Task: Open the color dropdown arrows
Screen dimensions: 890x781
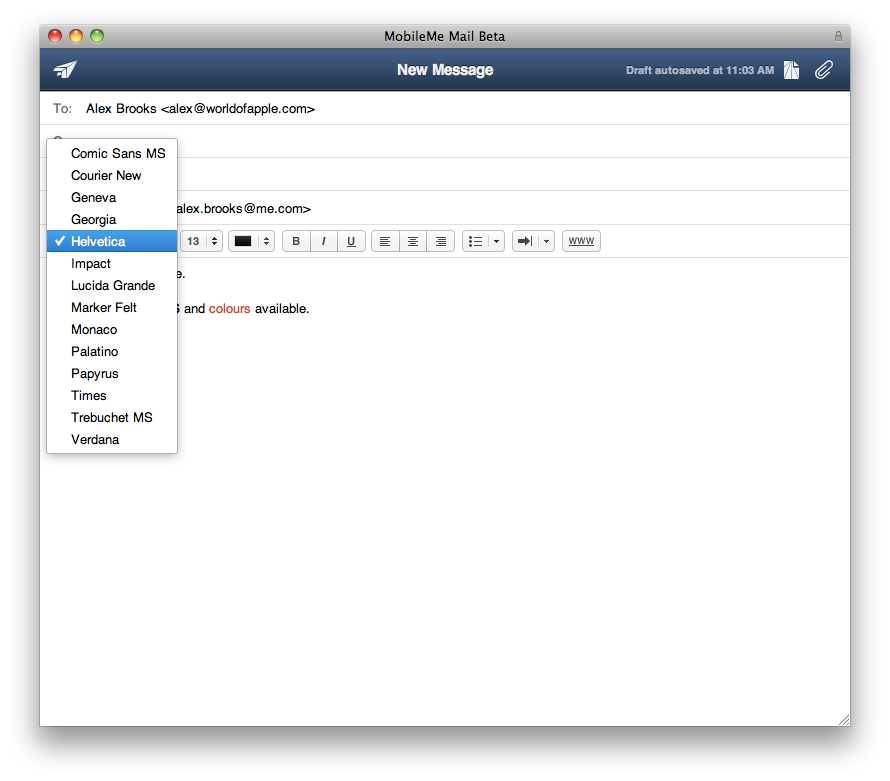Action: point(266,241)
